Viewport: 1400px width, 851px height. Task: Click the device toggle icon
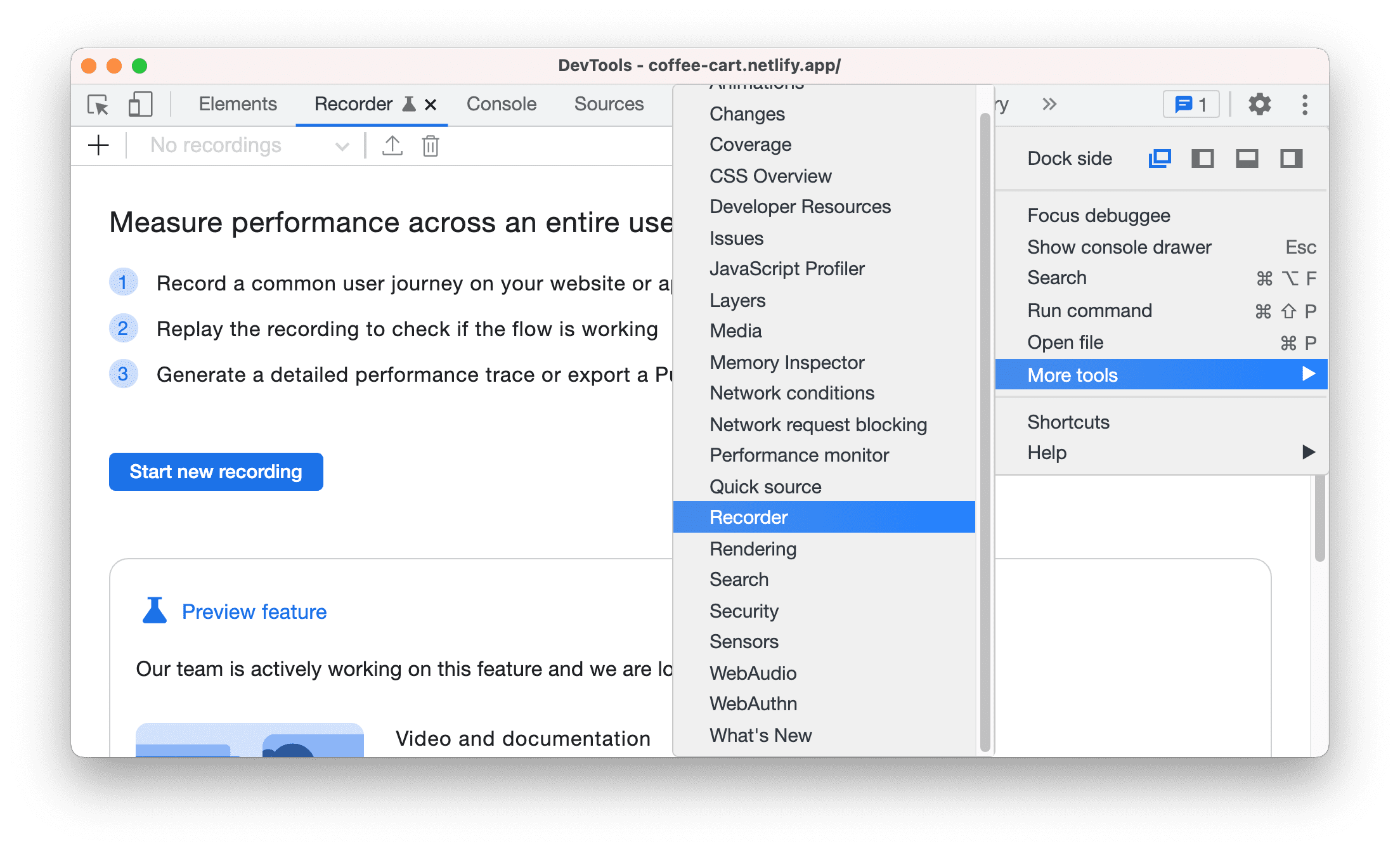(139, 104)
